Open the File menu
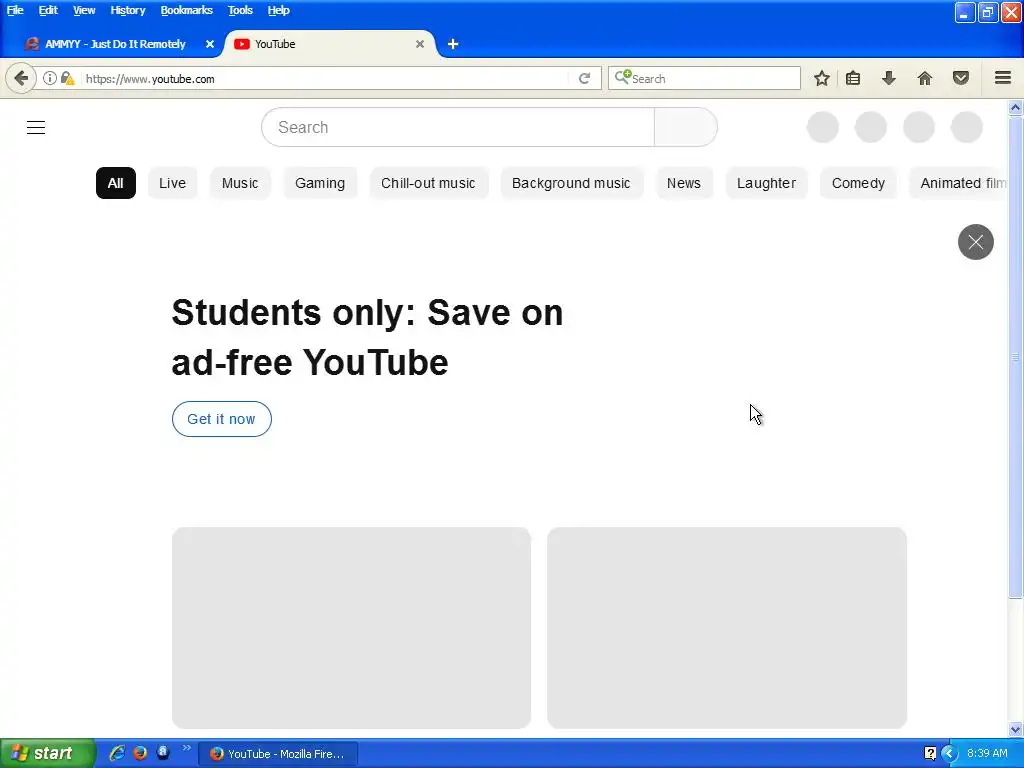The width and height of the screenshot is (1024, 768). click(x=15, y=10)
